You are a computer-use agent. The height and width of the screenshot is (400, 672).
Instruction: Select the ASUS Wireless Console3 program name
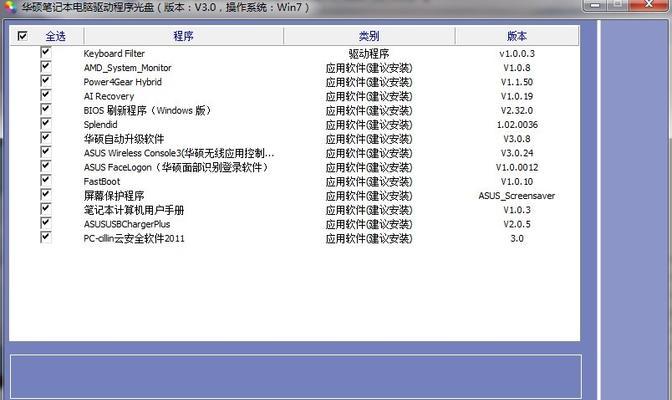(x=179, y=153)
